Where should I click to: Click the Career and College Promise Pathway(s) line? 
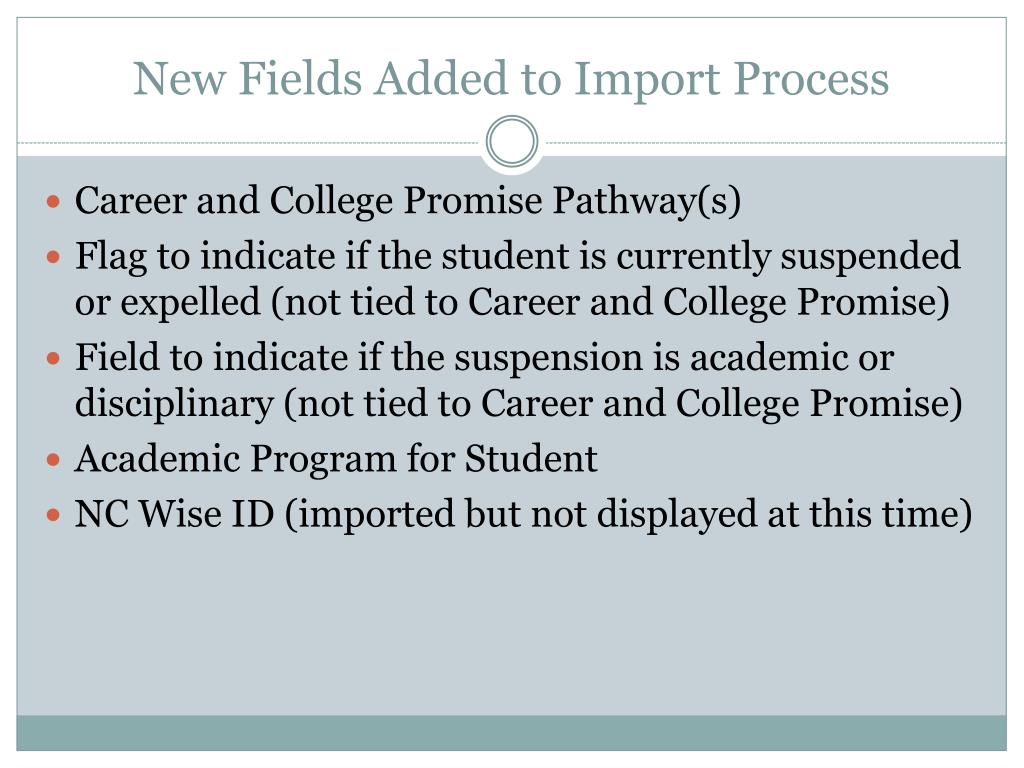tap(408, 200)
